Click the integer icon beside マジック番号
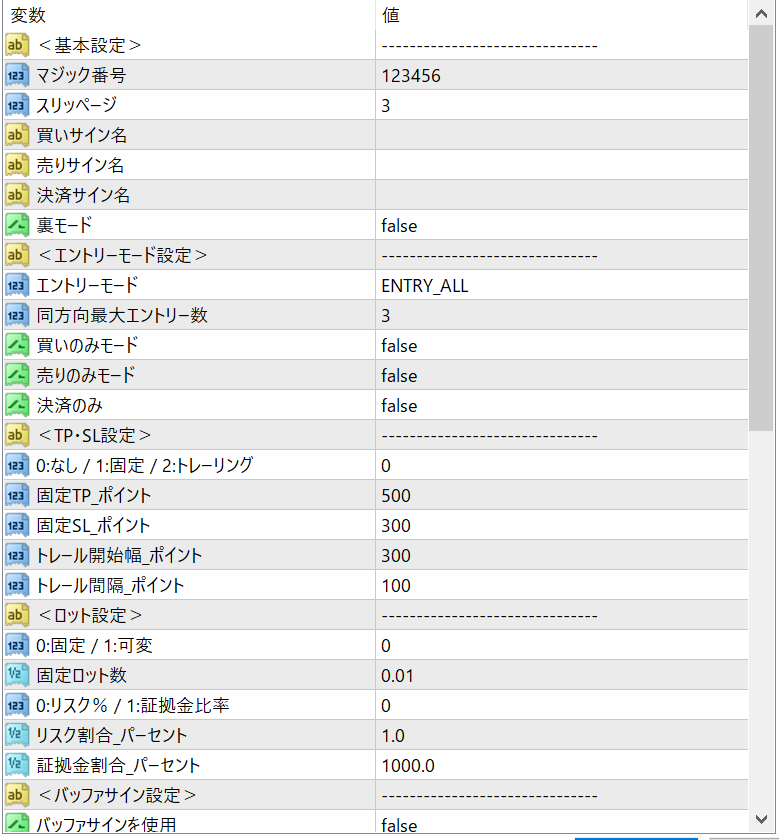The image size is (779, 840). click(17, 75)
